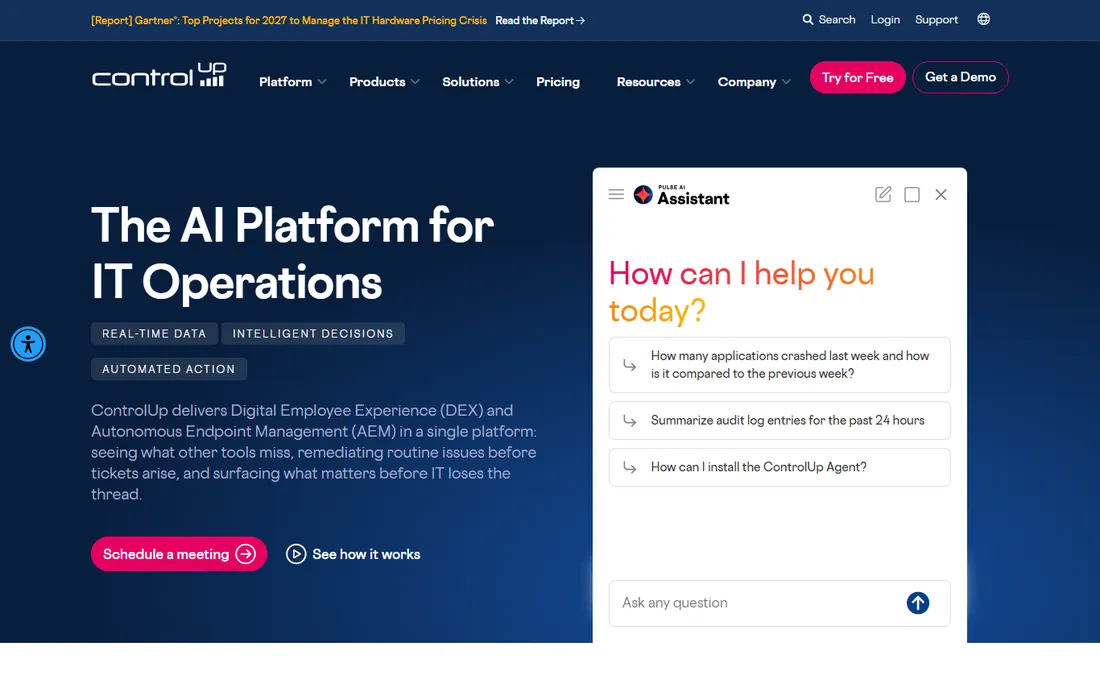Click Schedule a meeting button
The image size is (1100, 688).
pos(179,554)
